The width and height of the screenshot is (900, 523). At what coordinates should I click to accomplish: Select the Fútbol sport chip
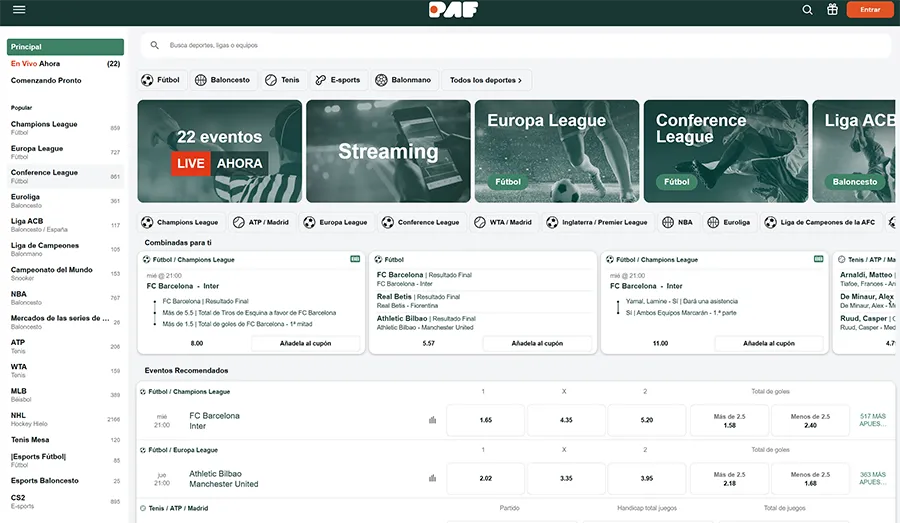161,80
